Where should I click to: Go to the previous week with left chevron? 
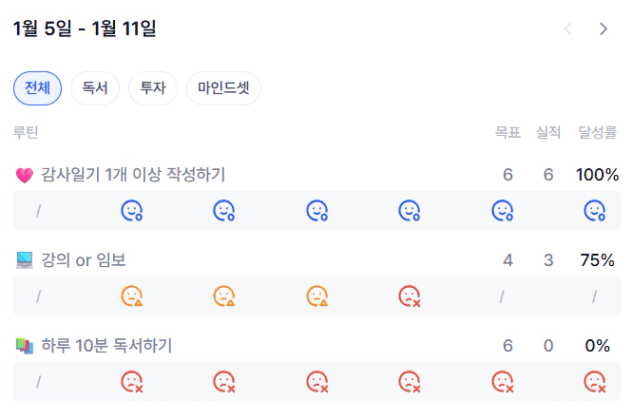click(x=569, y=29)
